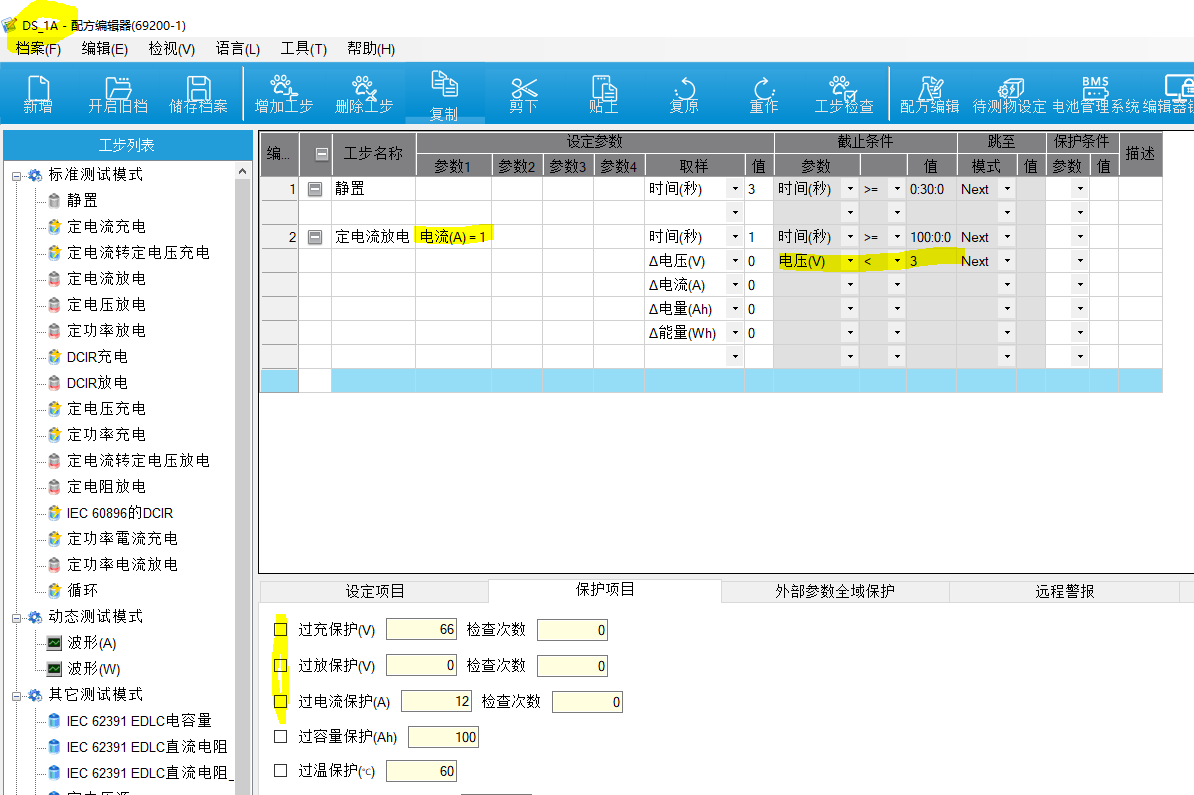Screen dimensions: 1194x795
Task: Open 待测物设定 settings
Action: 1010,94
